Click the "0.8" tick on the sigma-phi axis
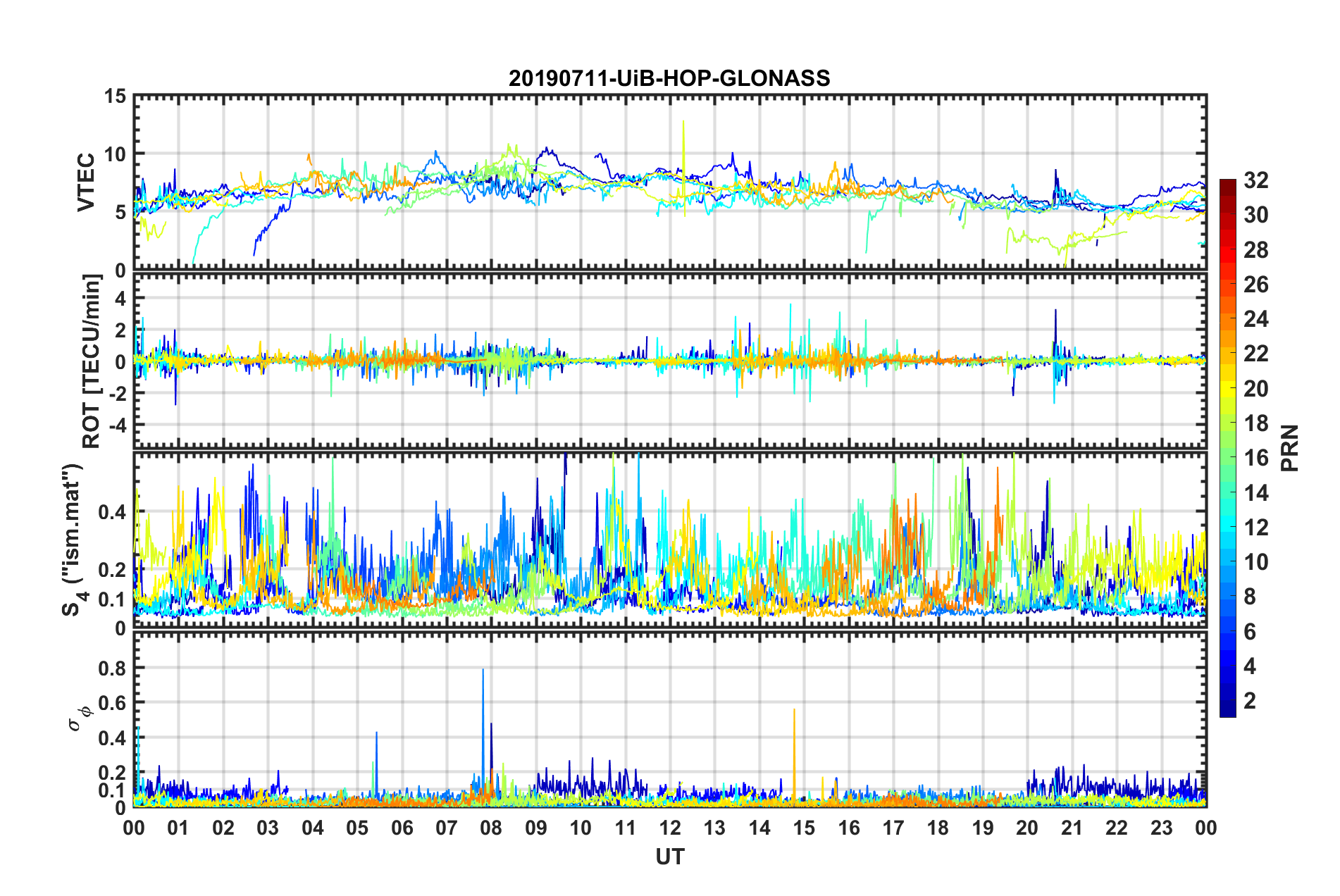The height and width of the screenshot is (896, 1340). point(113,668)
